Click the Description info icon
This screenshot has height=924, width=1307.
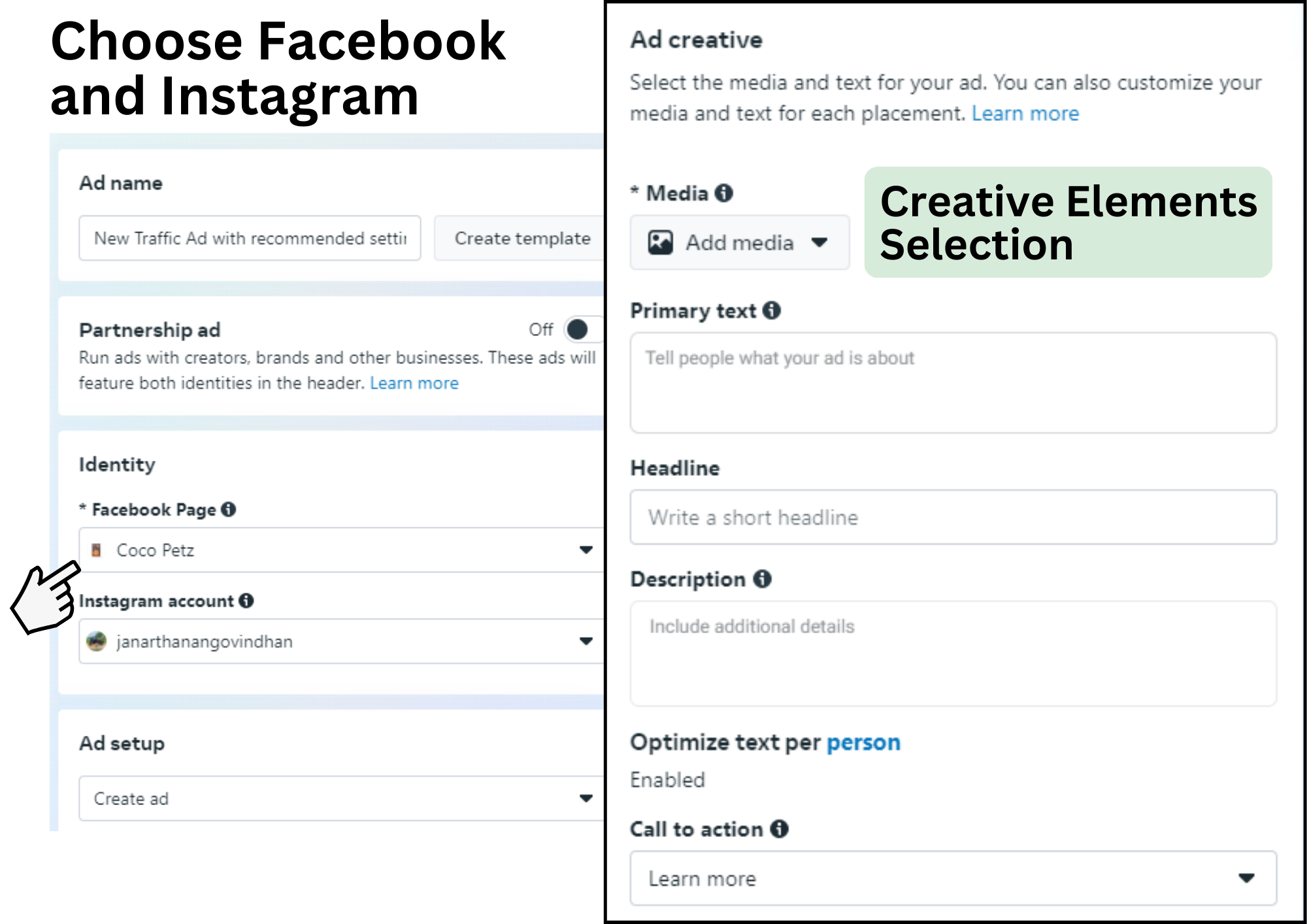(762, 579)
